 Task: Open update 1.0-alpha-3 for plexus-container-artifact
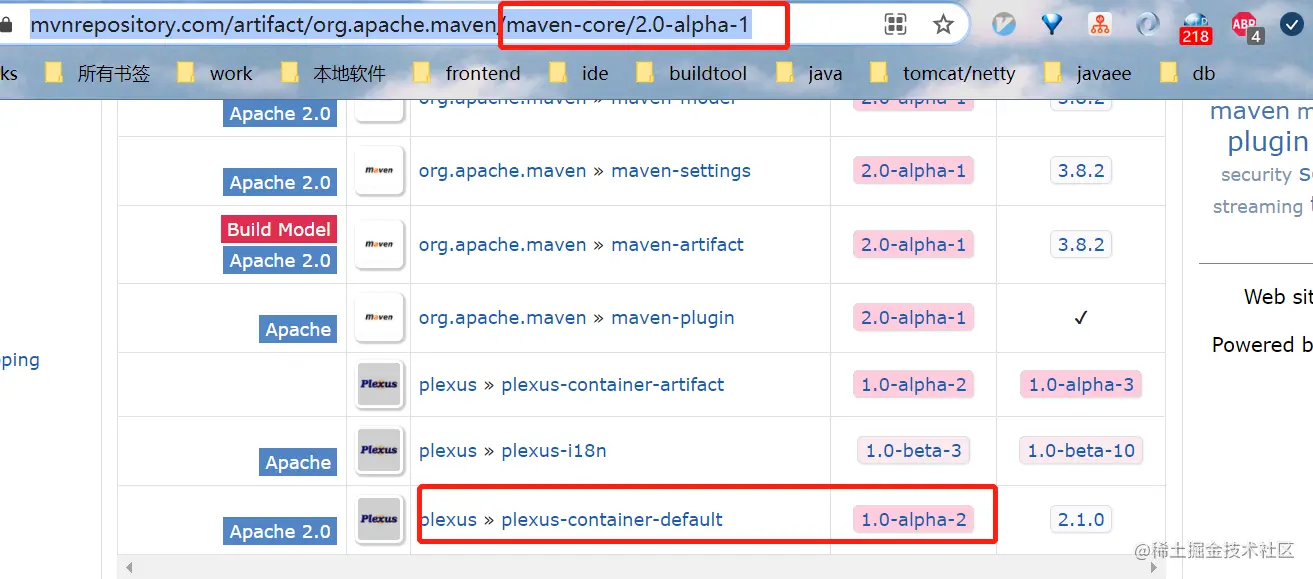(1081, 385)
